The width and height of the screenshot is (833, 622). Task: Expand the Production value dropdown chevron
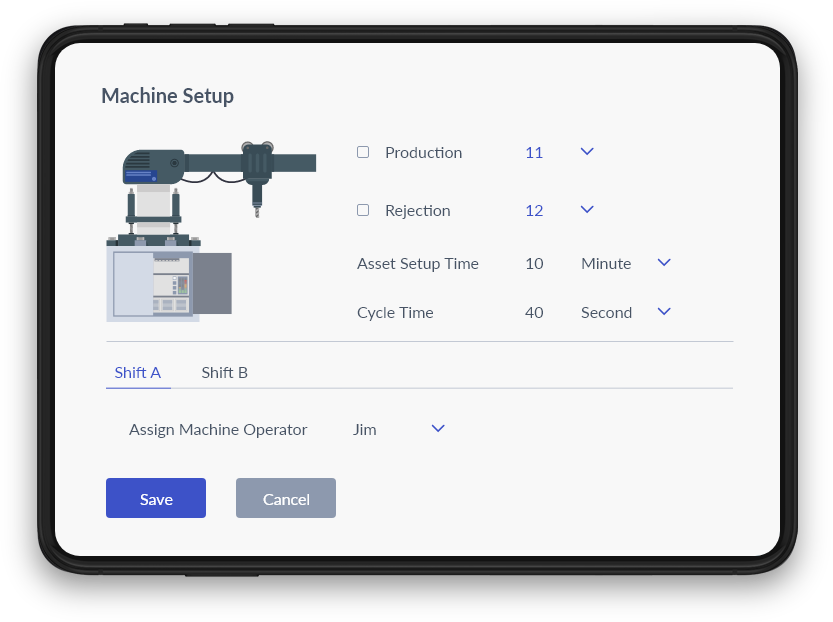pyautogui.click(x=587, y=152)
